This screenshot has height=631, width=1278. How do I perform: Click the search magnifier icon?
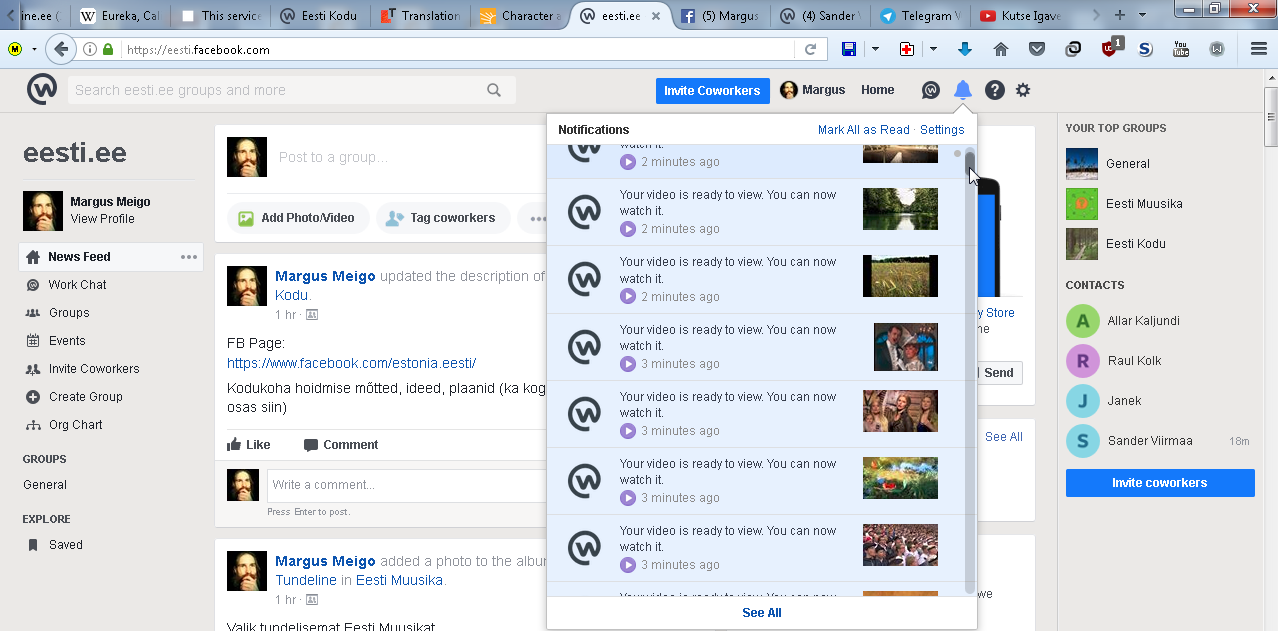click(x=494, y=90)
